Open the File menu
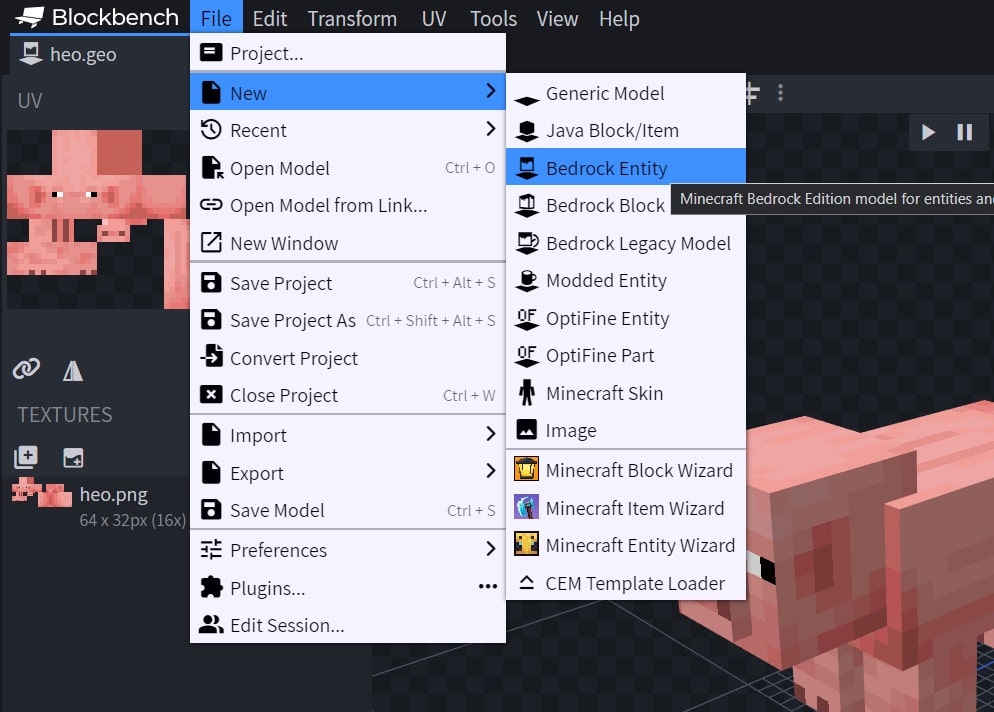The image size is (994, 712). (216, 18)
